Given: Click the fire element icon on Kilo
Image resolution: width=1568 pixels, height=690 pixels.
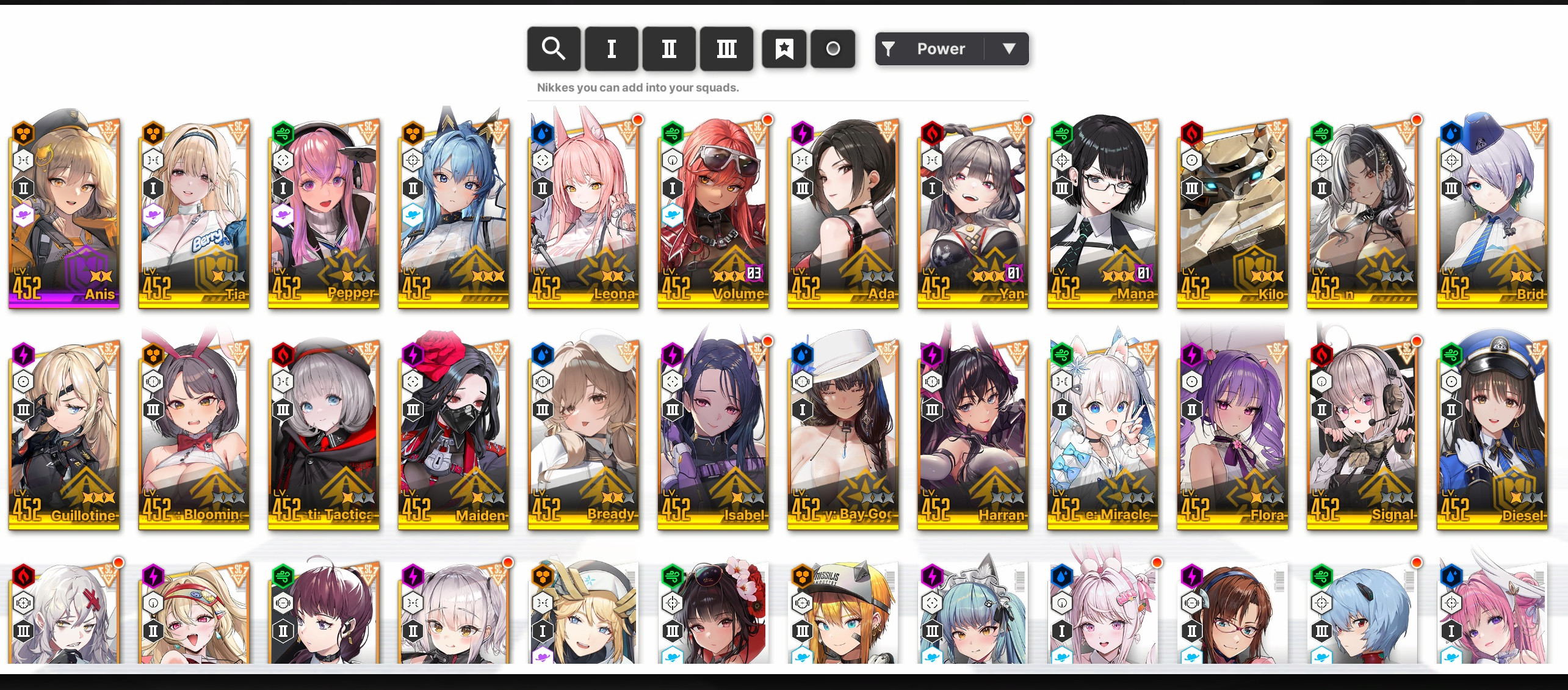Looking at the screenshot, I should [1191, 133].
